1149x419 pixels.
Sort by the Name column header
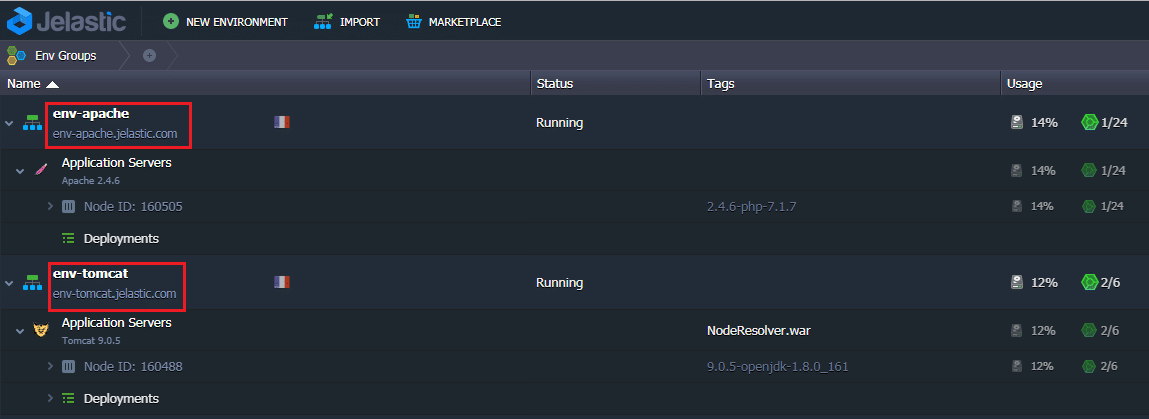coord(265,84)
